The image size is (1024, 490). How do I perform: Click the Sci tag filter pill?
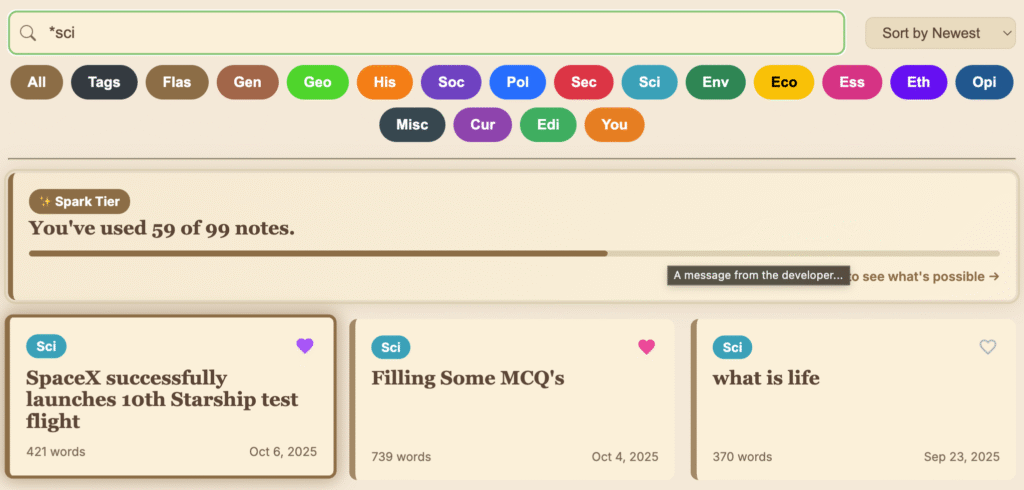coord(649,82)
